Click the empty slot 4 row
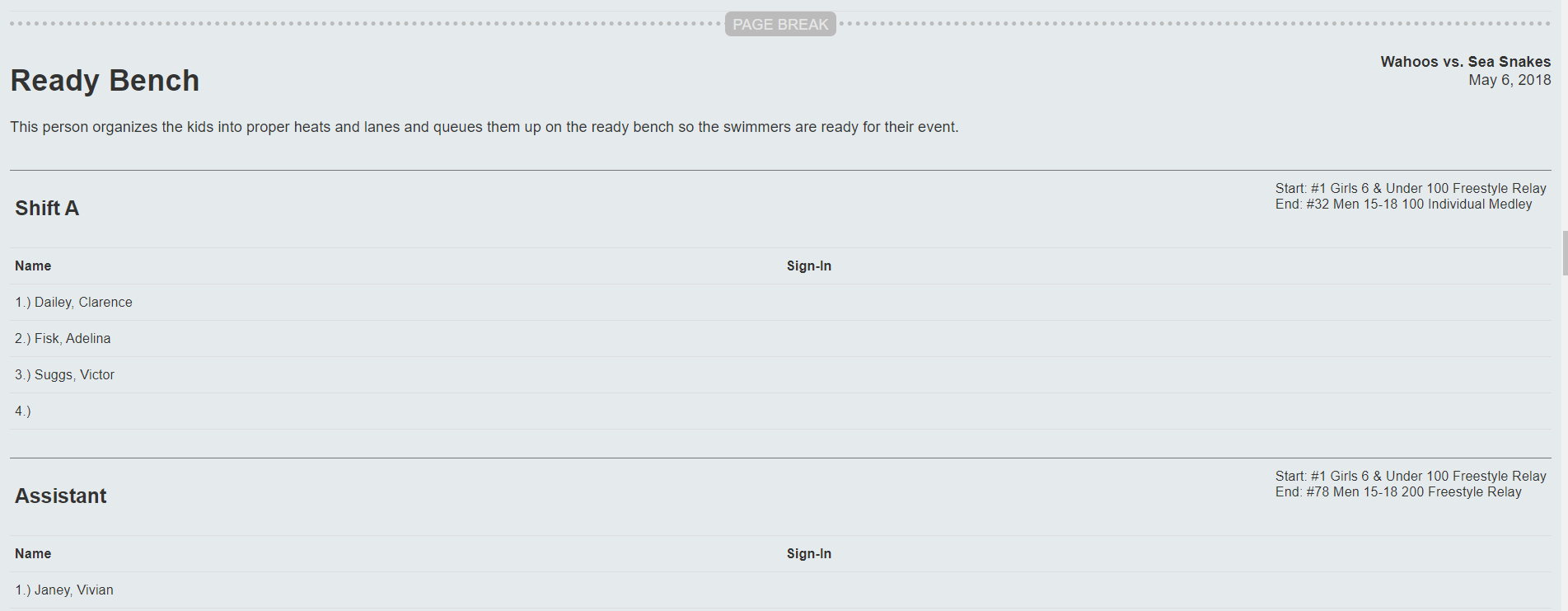 tap(780, 411)
